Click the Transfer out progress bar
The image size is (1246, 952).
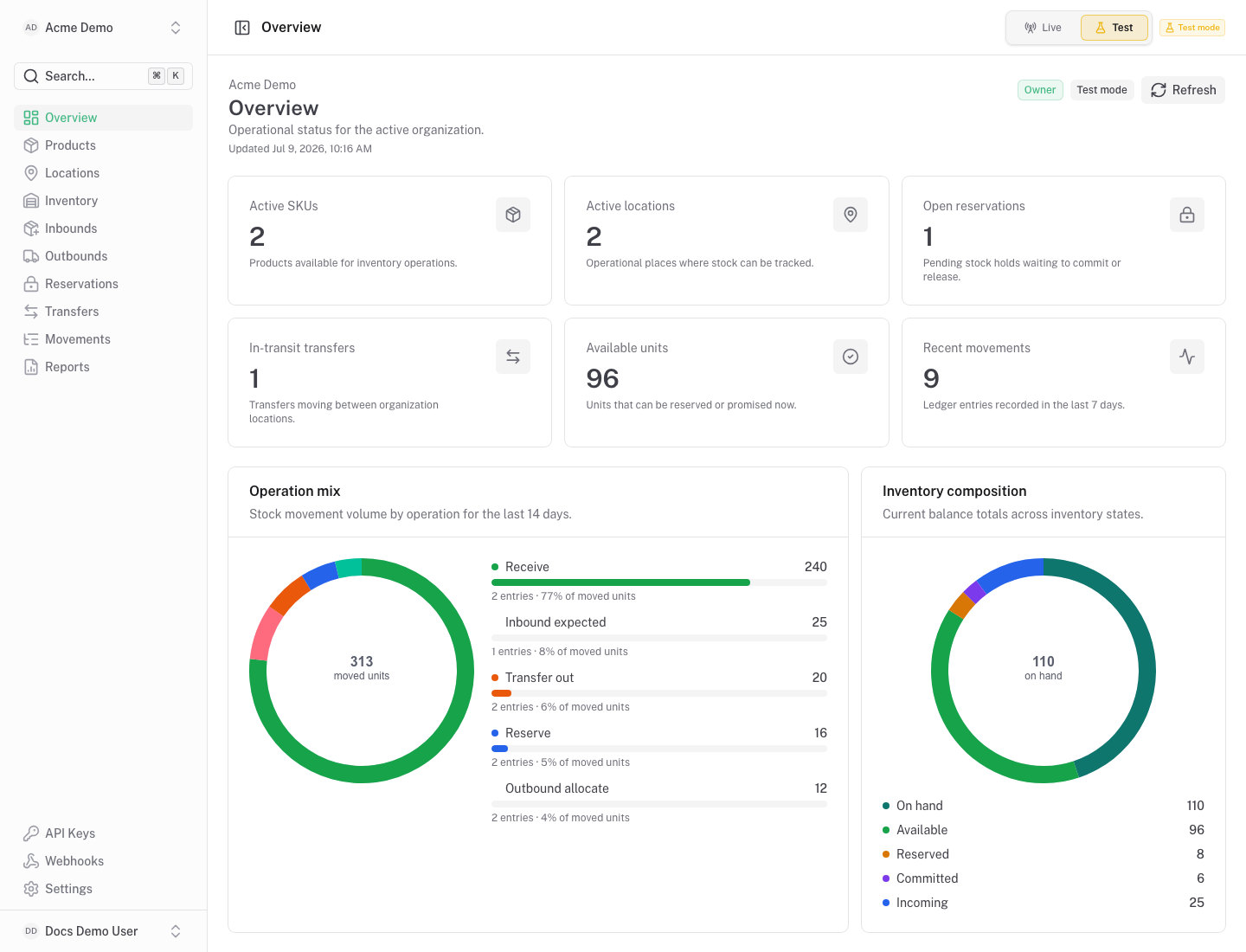(659, 693)
